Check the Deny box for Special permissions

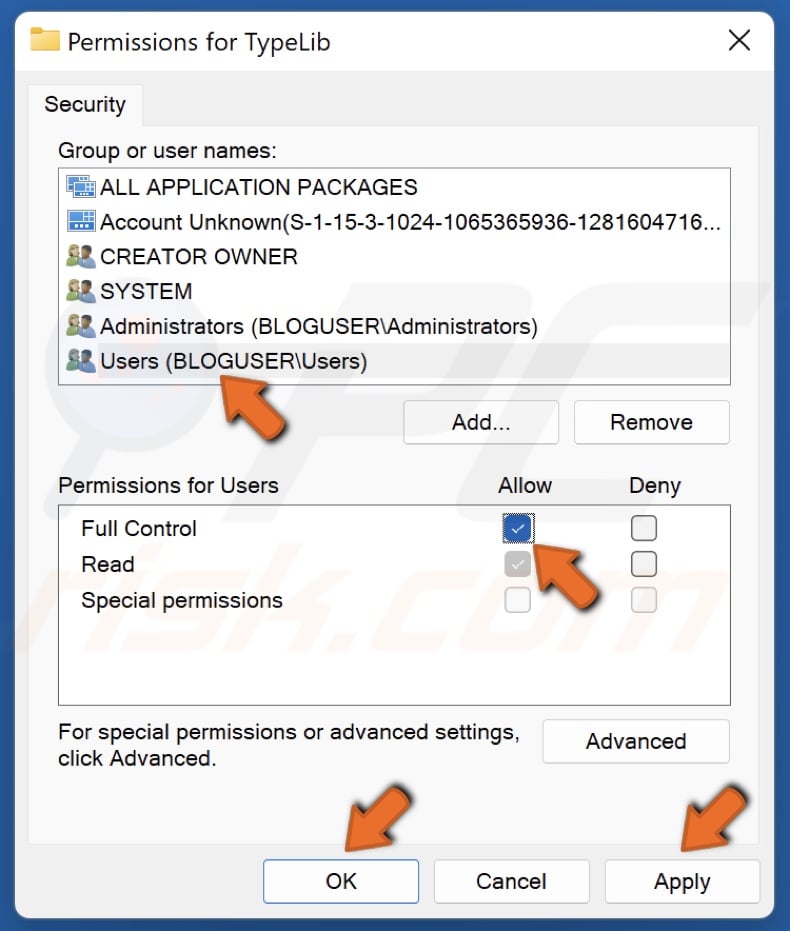tap(644, 600)
